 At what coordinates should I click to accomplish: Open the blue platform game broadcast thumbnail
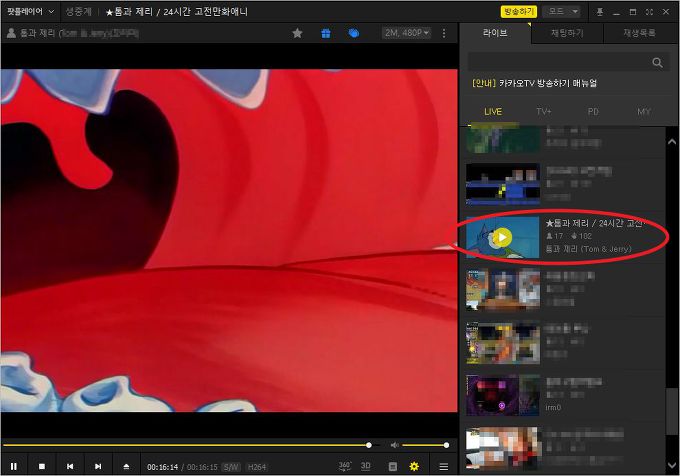coord(503,184)
